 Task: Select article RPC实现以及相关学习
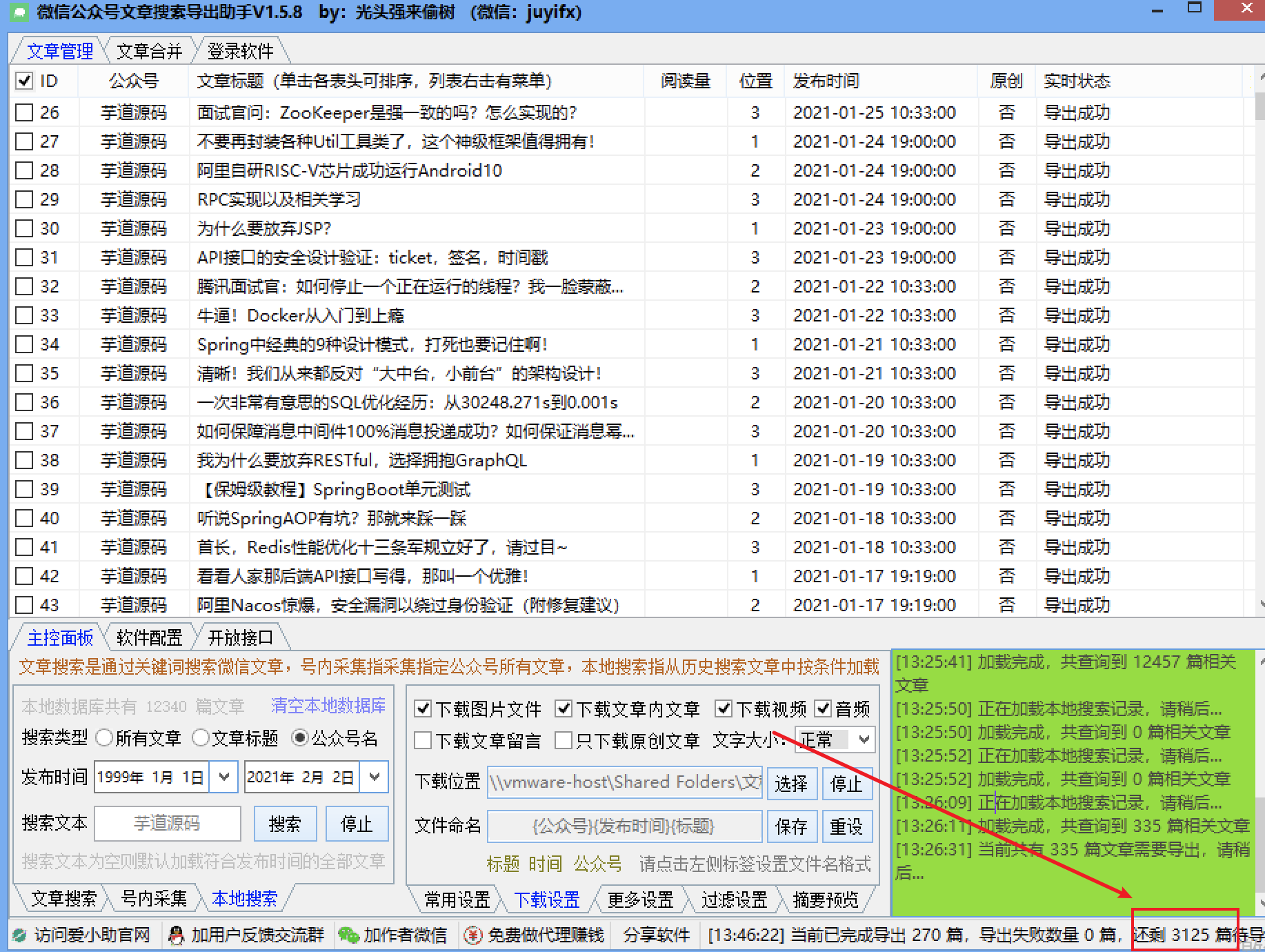pos(279,199)
